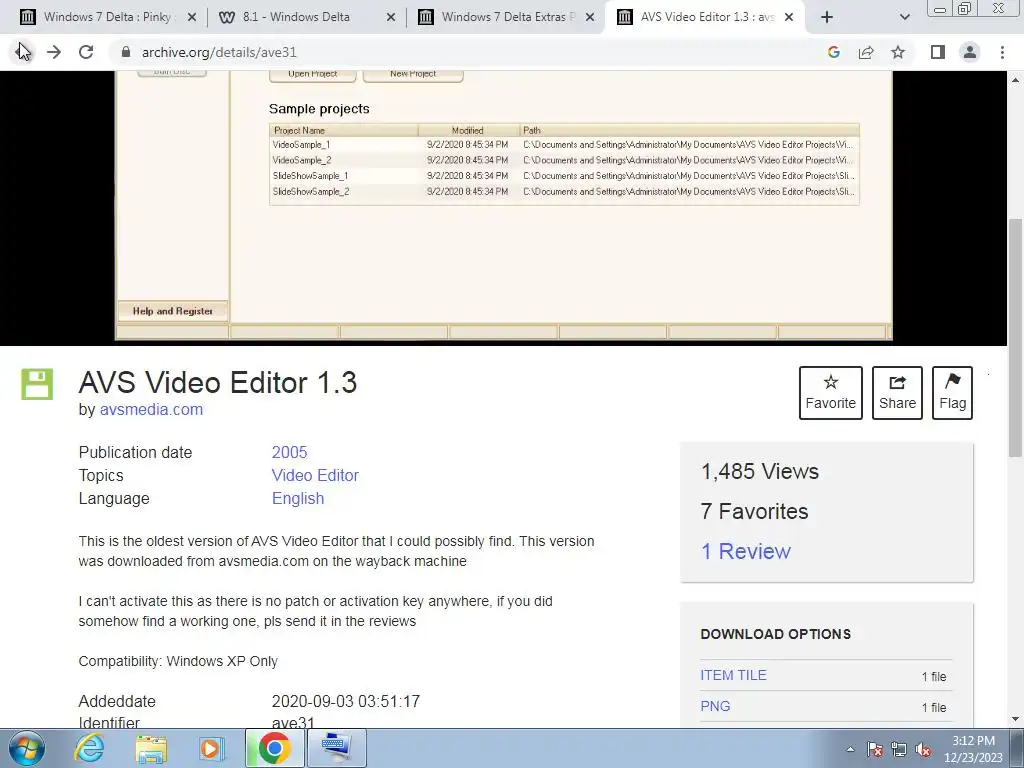Bookmark this page with the star icon
This screenshot has width=1024, height=768.
(x=898, y=52)
